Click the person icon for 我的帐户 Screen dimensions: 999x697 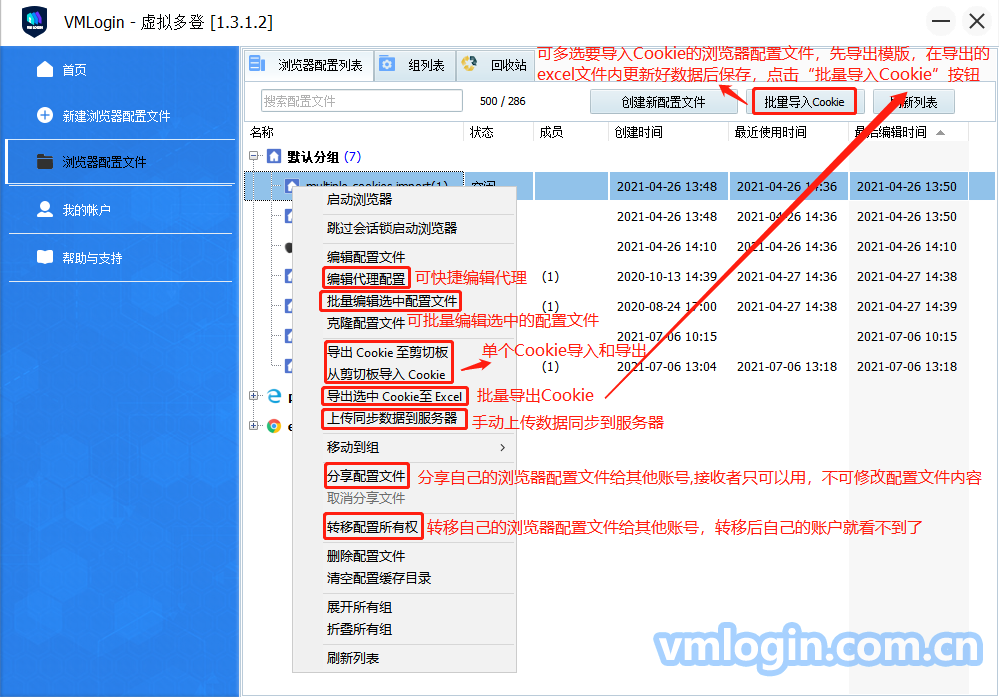45,209
